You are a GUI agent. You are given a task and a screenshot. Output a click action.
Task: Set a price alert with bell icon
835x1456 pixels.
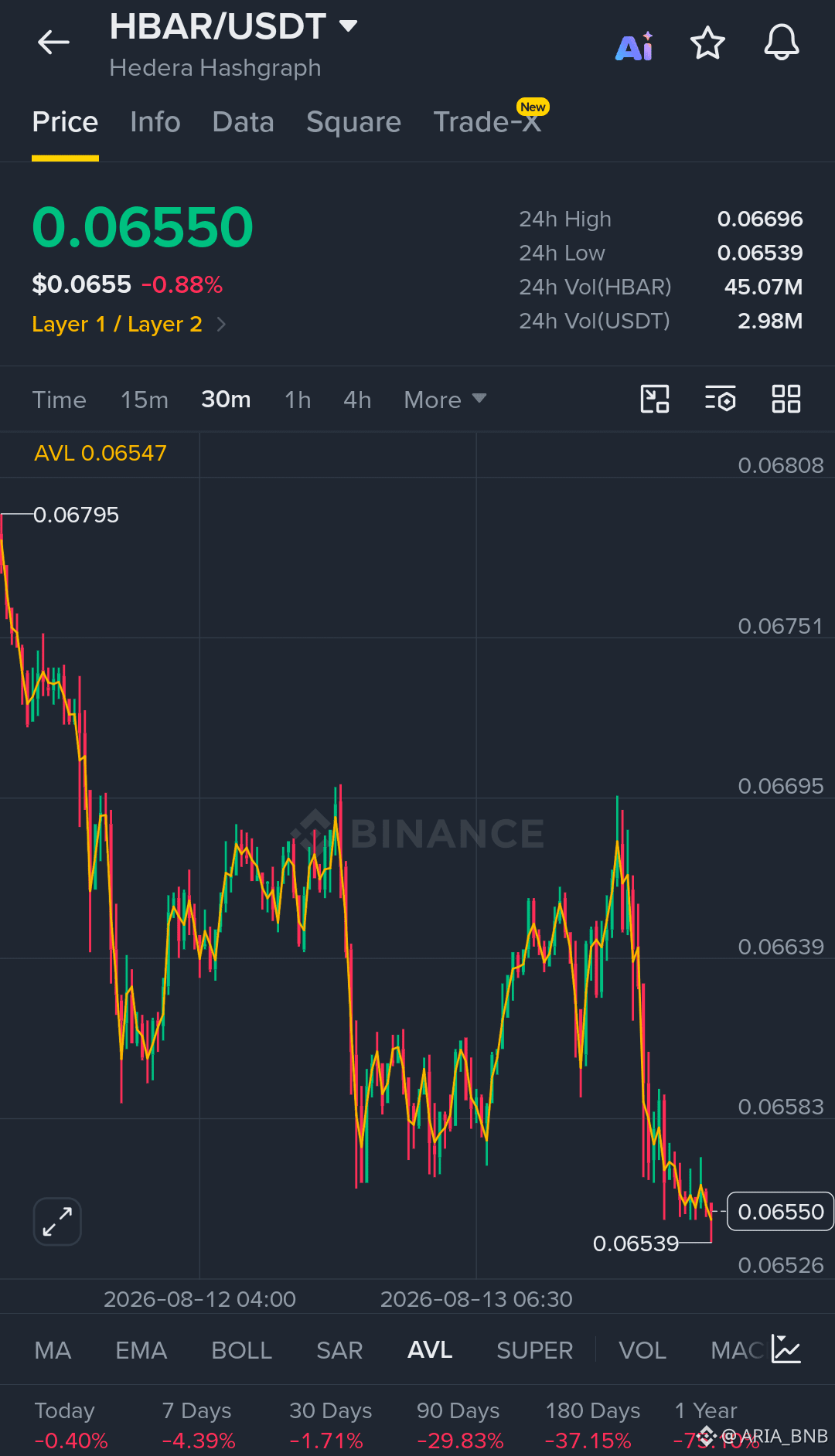pos(782,43)
